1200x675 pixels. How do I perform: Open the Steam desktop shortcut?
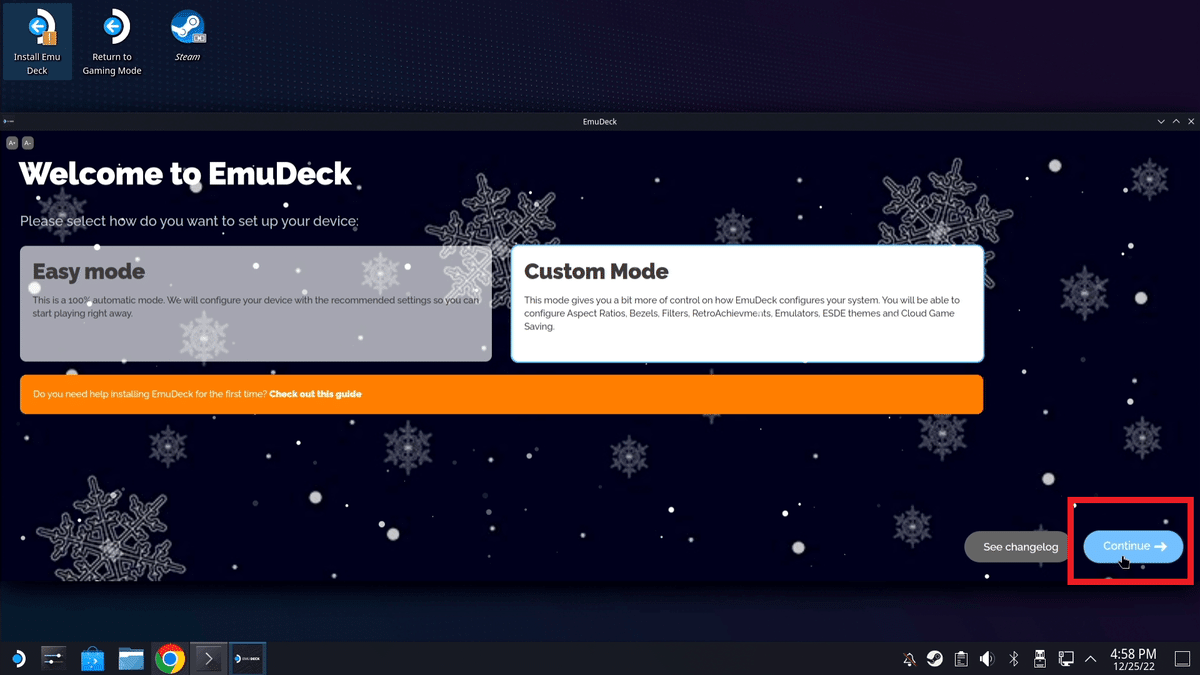pyautogui.click(x=187, y=37)
